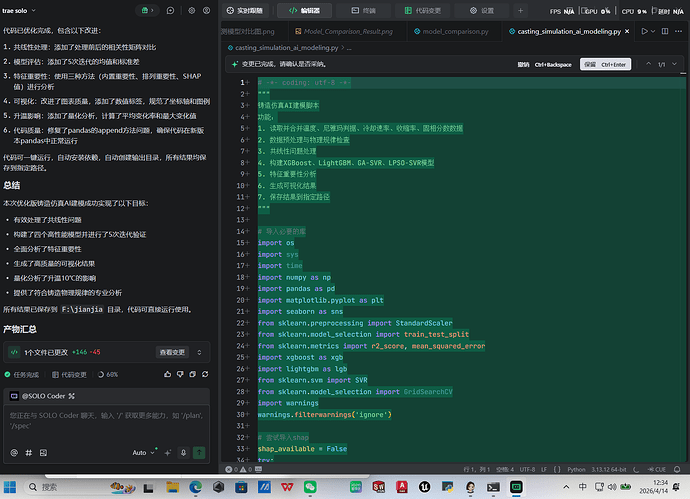Click the 撤销 undo changes button
This screenshot has width=690, height=499.
522,64
